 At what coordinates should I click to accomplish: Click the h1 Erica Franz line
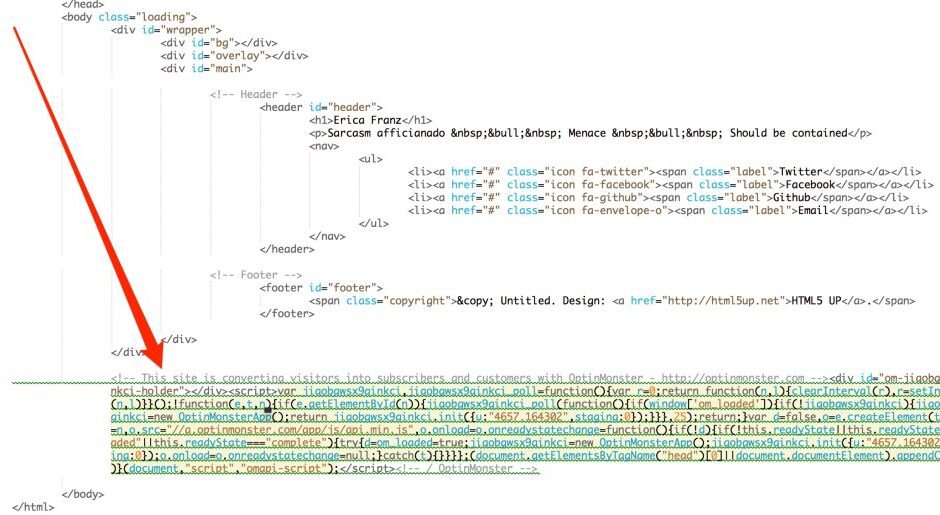[x=370, y=120]
